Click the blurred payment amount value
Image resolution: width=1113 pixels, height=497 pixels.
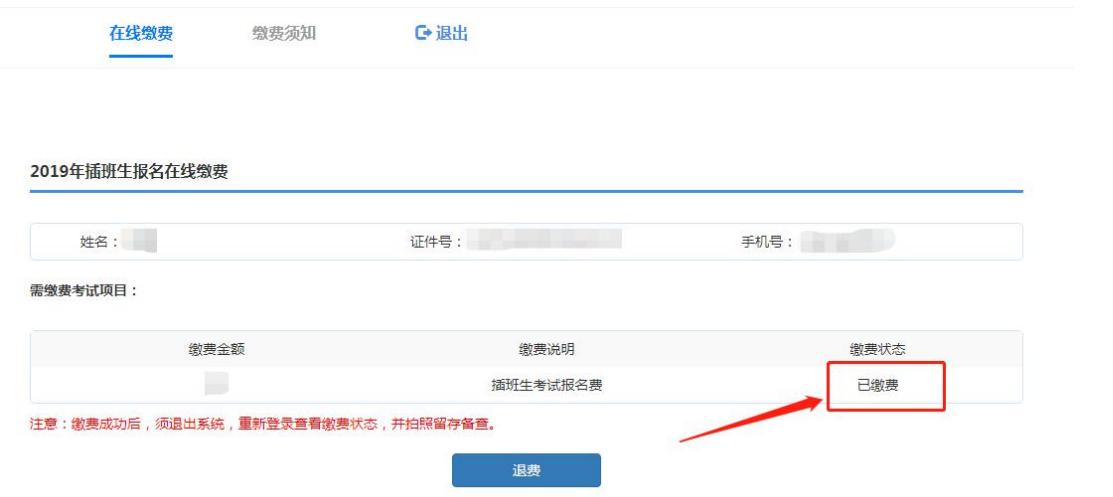(216, 383)
